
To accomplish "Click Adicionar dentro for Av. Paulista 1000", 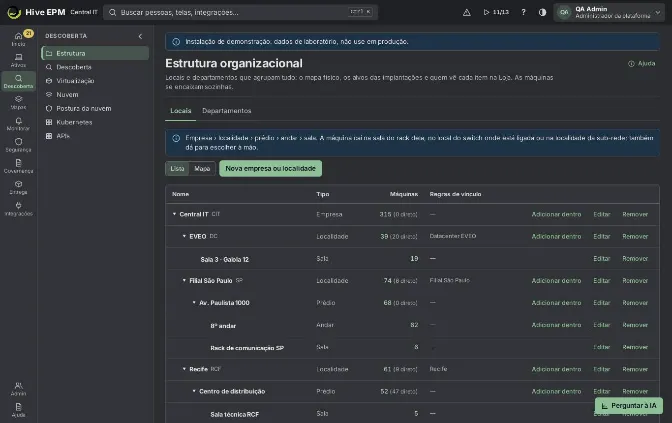I will [556, 303].
